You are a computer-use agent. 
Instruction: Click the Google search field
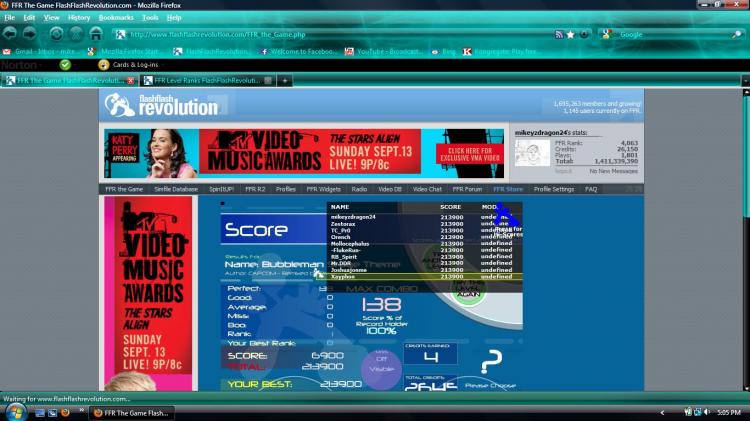(673, 34)
